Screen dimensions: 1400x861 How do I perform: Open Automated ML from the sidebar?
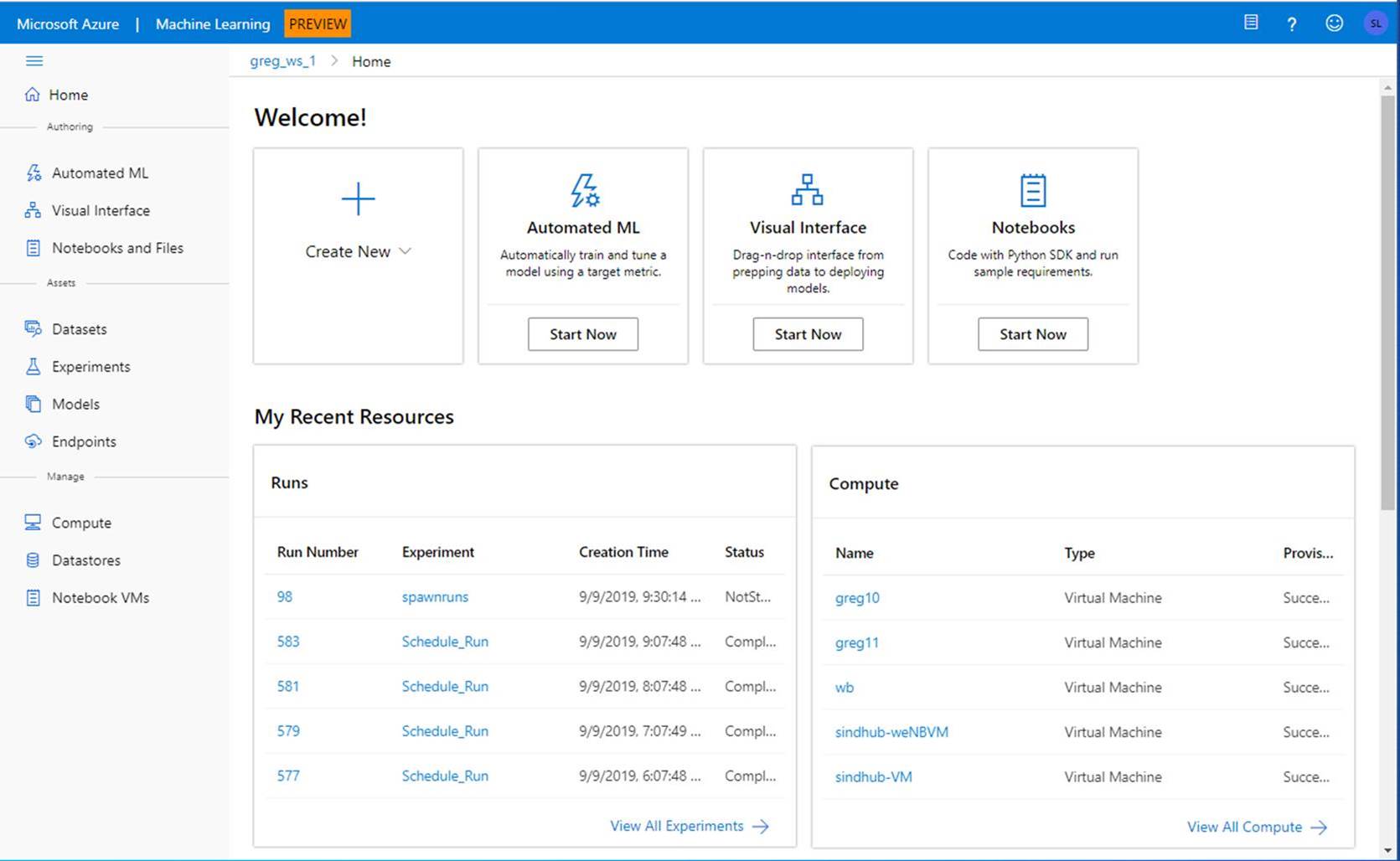(x=100, y=173)
